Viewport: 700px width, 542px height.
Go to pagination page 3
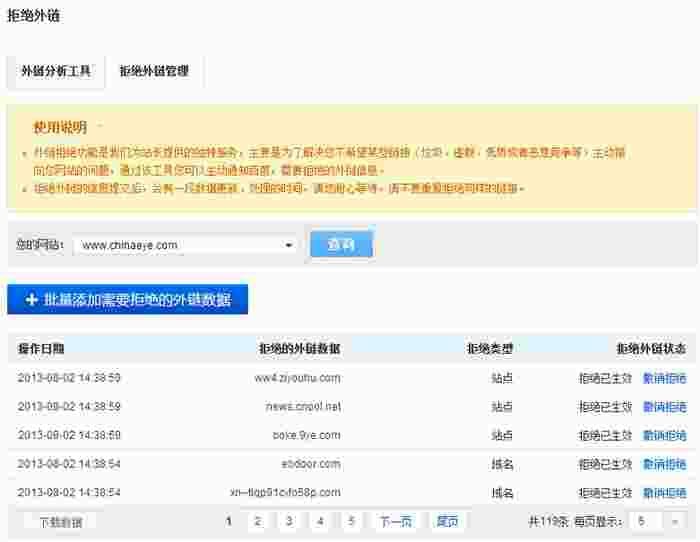point(289,521)
